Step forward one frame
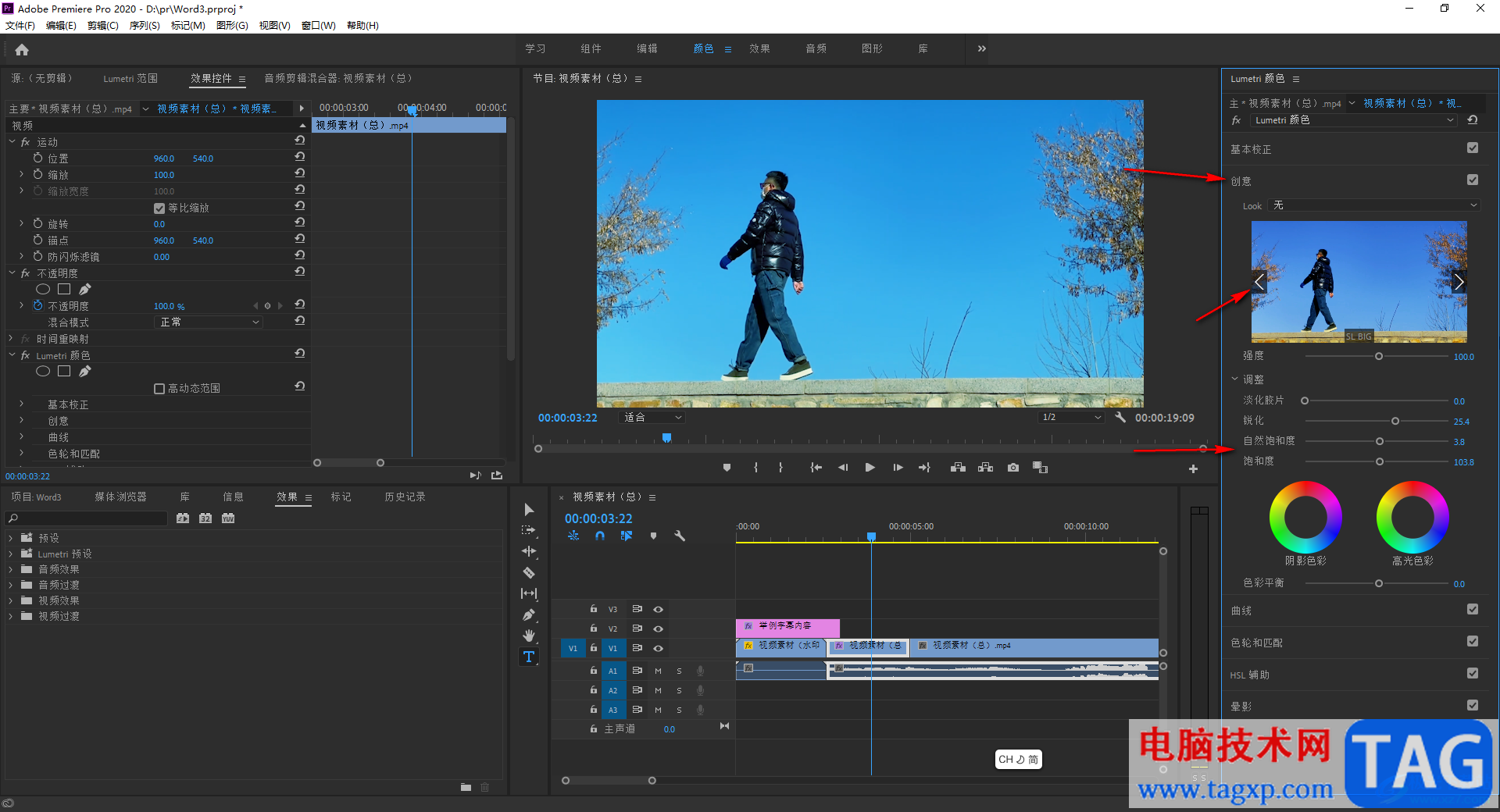This screenshot has height=812, width=1500. click(x=898, y=468)
